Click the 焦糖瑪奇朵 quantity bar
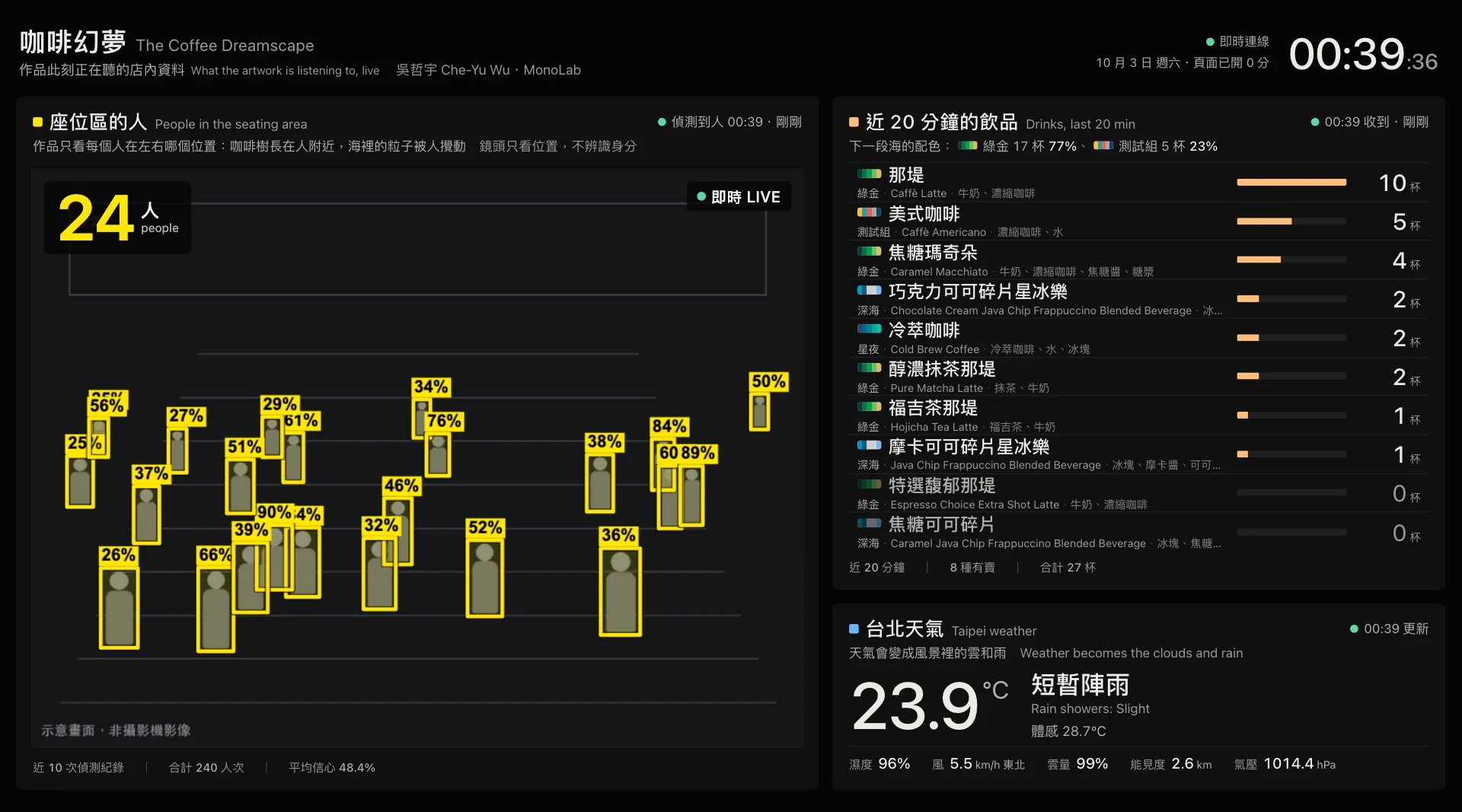The image size is (1462, 812). pos(1291,260)
